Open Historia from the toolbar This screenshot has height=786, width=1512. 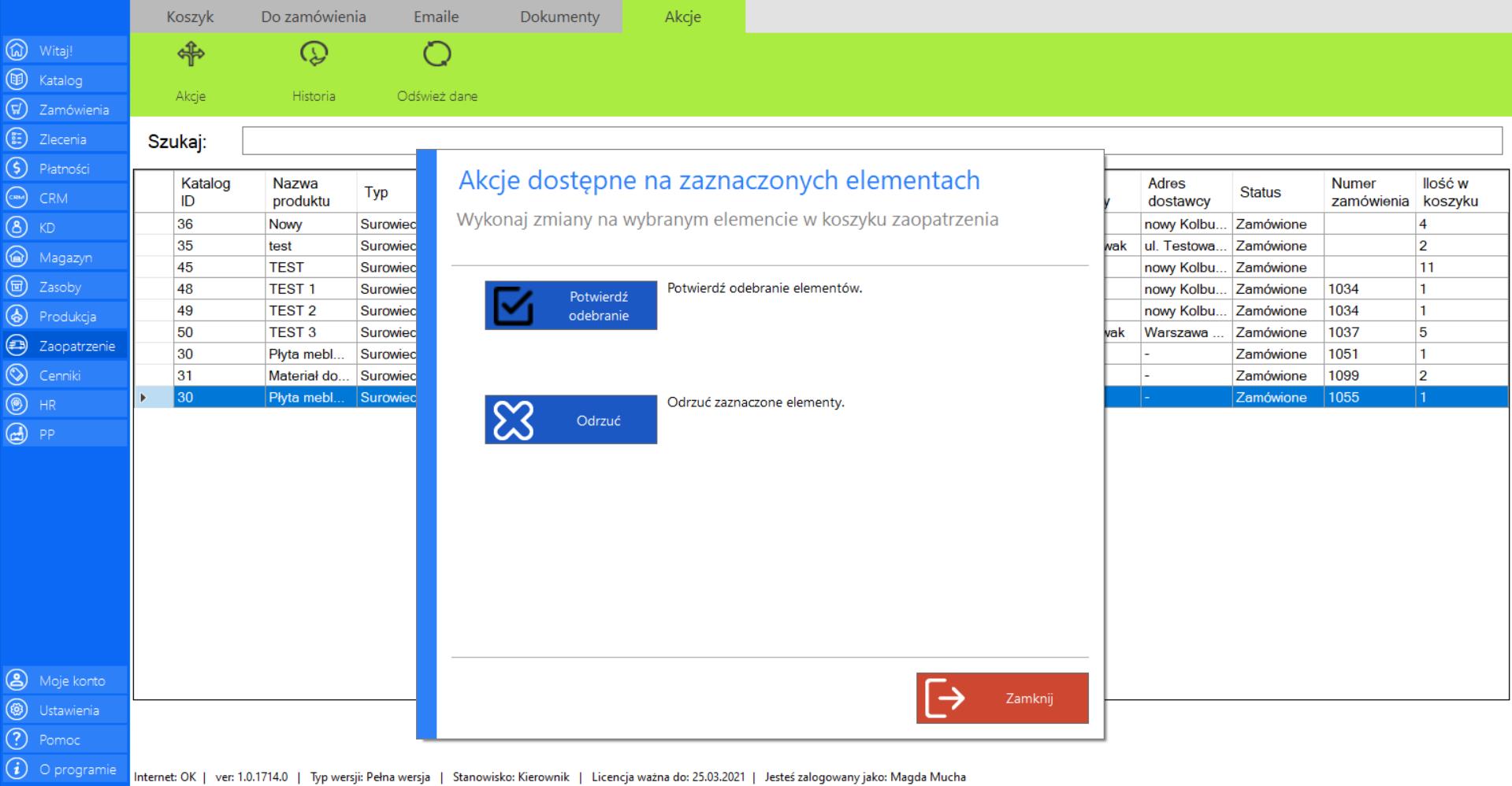[314, 55]
